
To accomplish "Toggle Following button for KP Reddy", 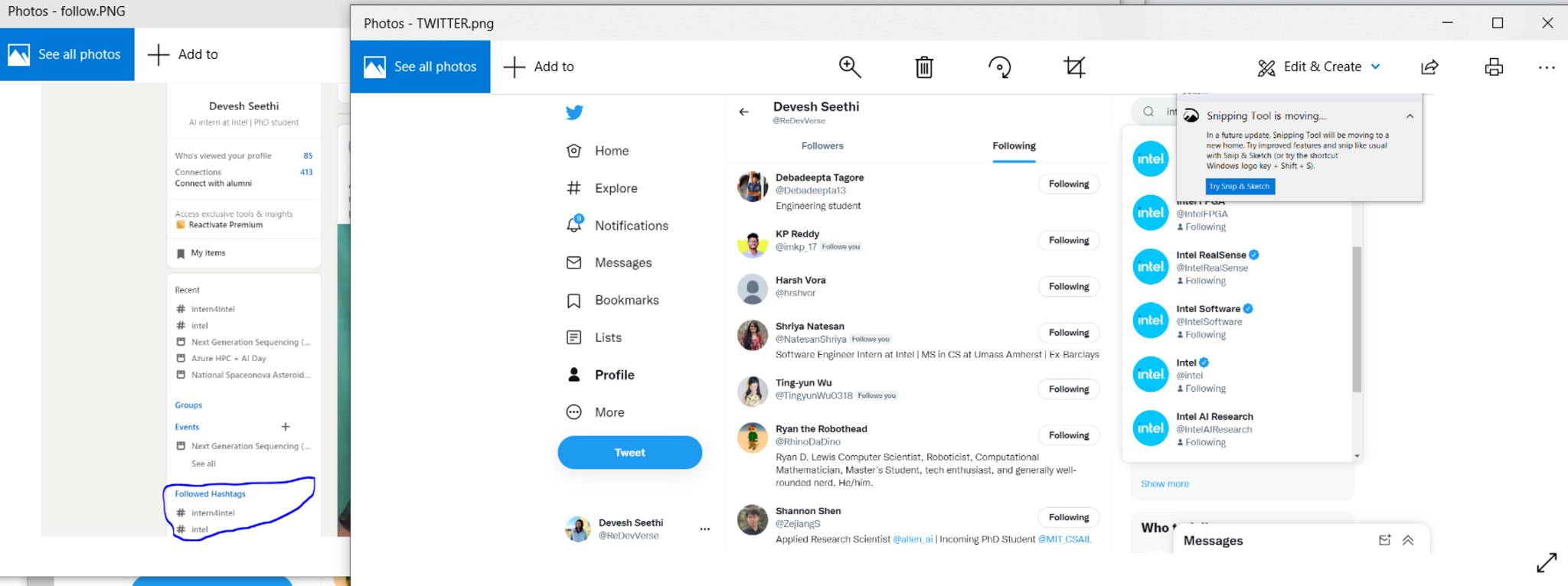I will click(x=1069, y=240).
